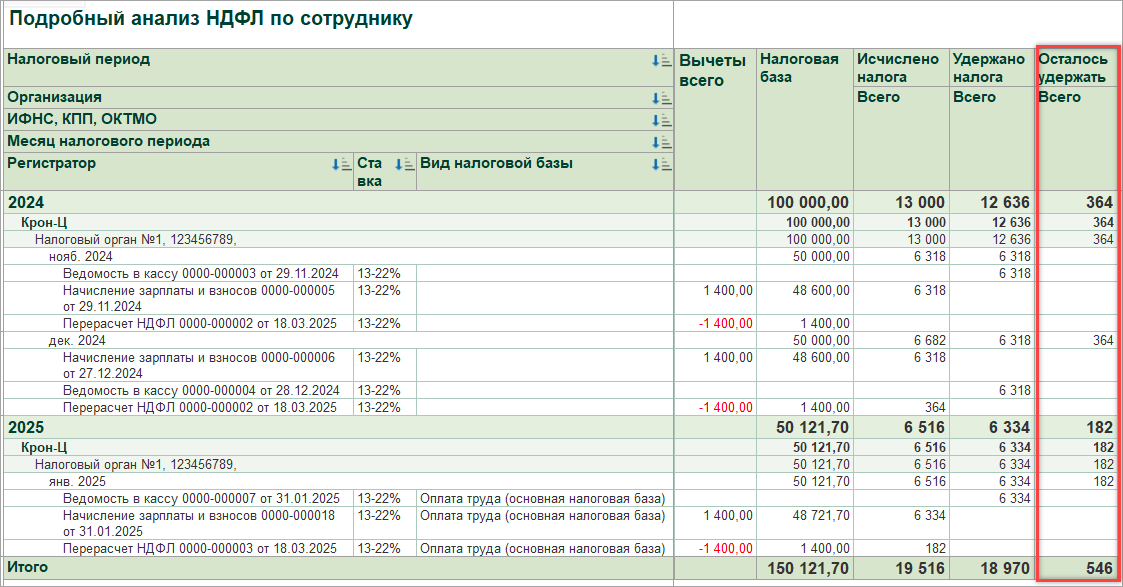The image size is (1123, 587).
Task: Click total withheld tax '18 970'
Action: 1006,569
